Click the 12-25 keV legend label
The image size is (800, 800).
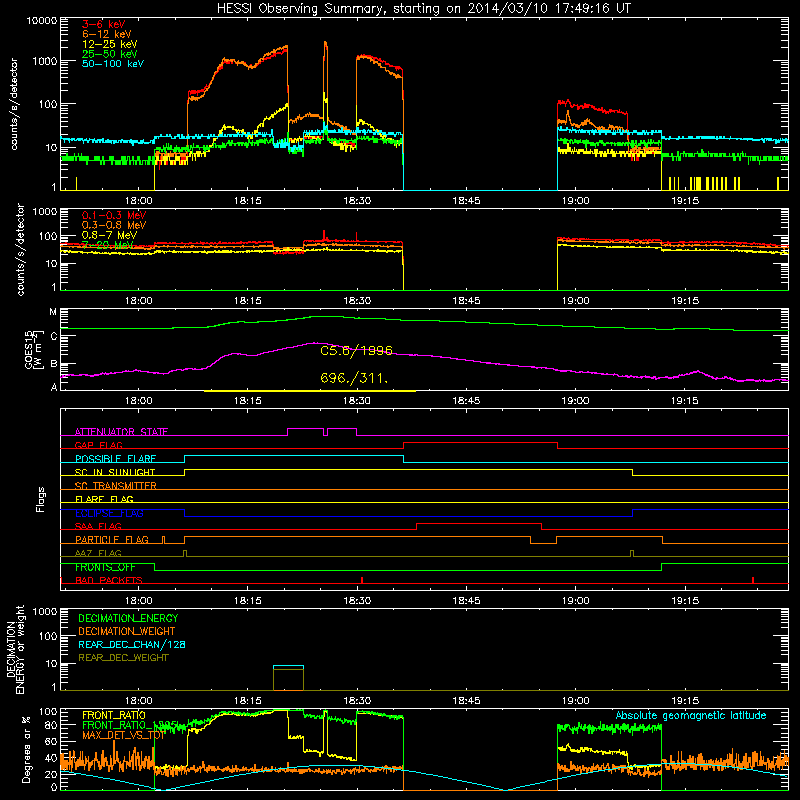pyautogui.click(x=110, y=44)
